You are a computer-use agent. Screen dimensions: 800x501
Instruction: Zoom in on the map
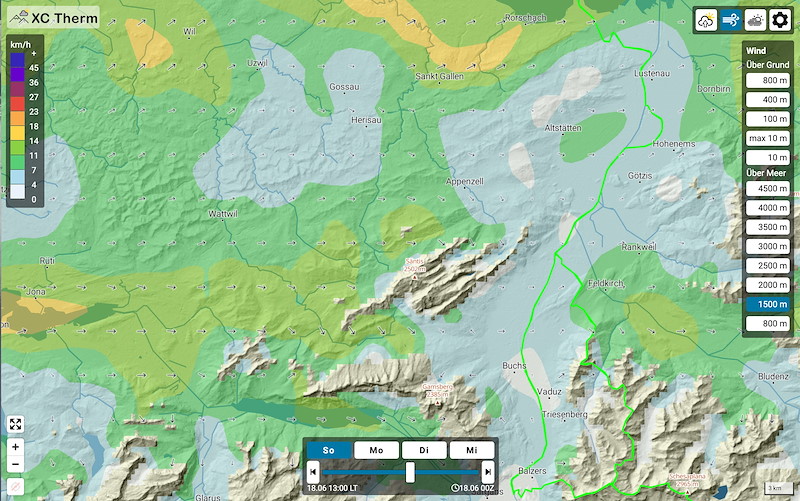click(16, 447)
